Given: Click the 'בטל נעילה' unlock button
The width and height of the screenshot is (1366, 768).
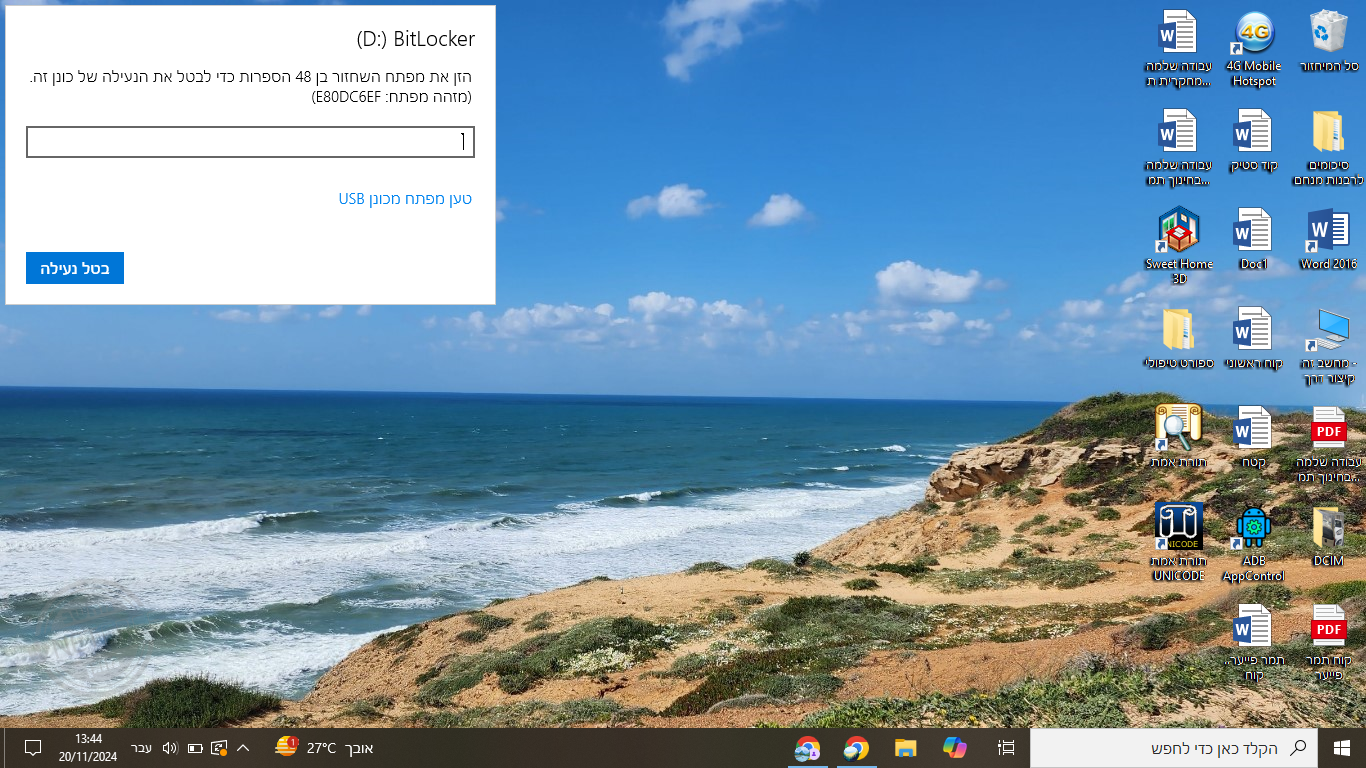Looking at the screenshot, I should tap(75, 268).
